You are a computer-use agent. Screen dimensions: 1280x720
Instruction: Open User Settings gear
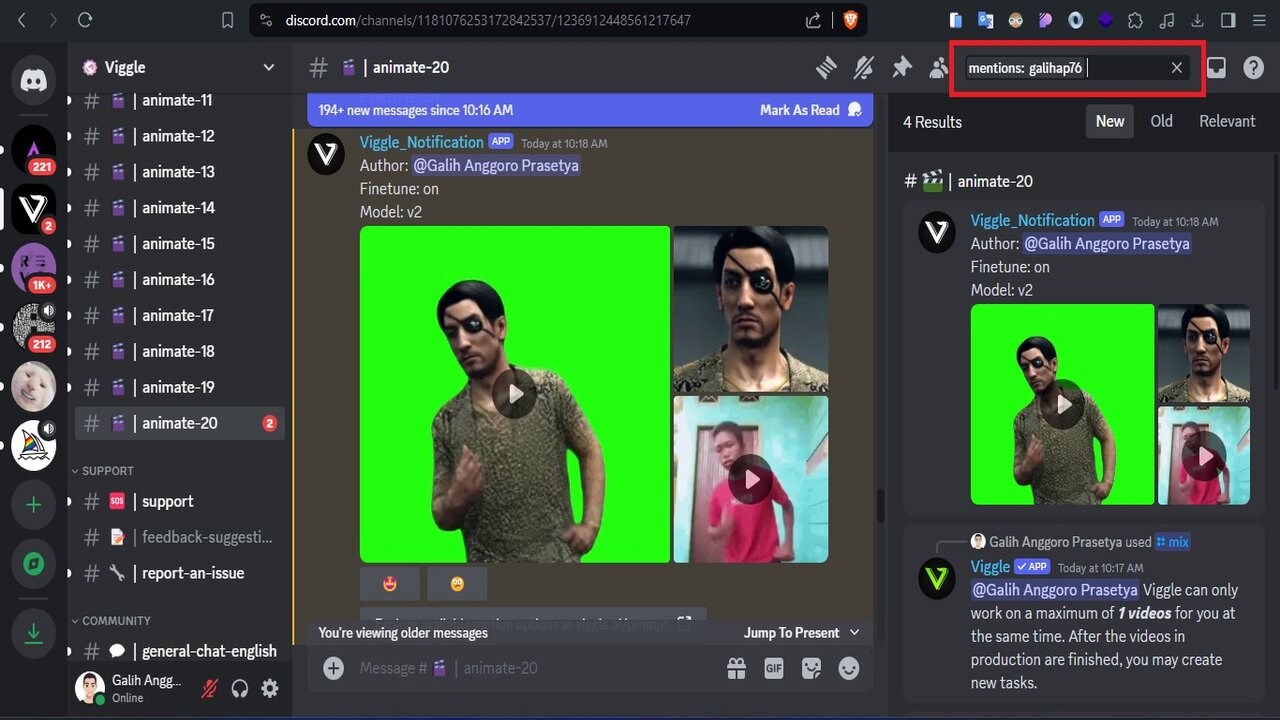(x=270, y=688)
